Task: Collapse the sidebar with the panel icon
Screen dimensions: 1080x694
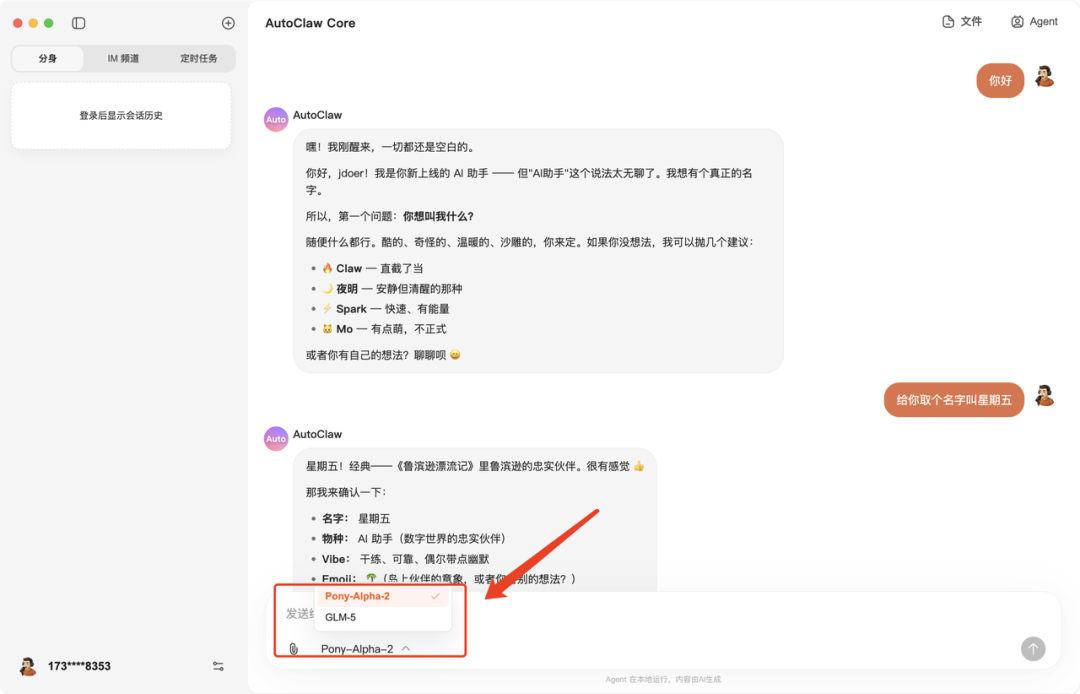Action: point(78,22)
